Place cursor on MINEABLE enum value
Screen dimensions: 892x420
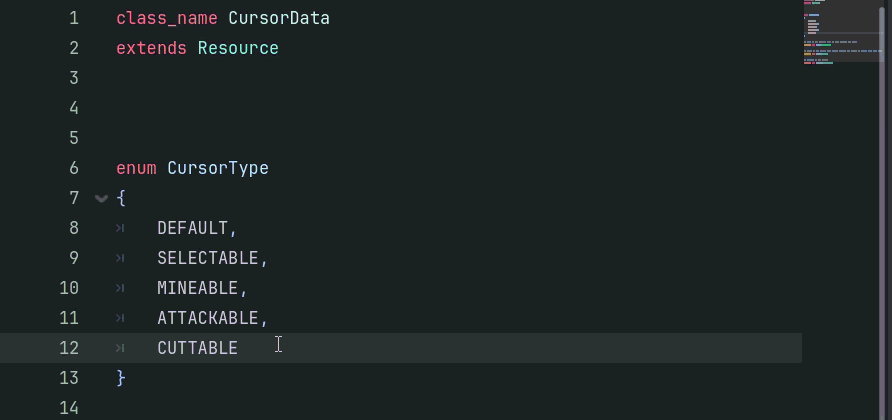[198, 288]
